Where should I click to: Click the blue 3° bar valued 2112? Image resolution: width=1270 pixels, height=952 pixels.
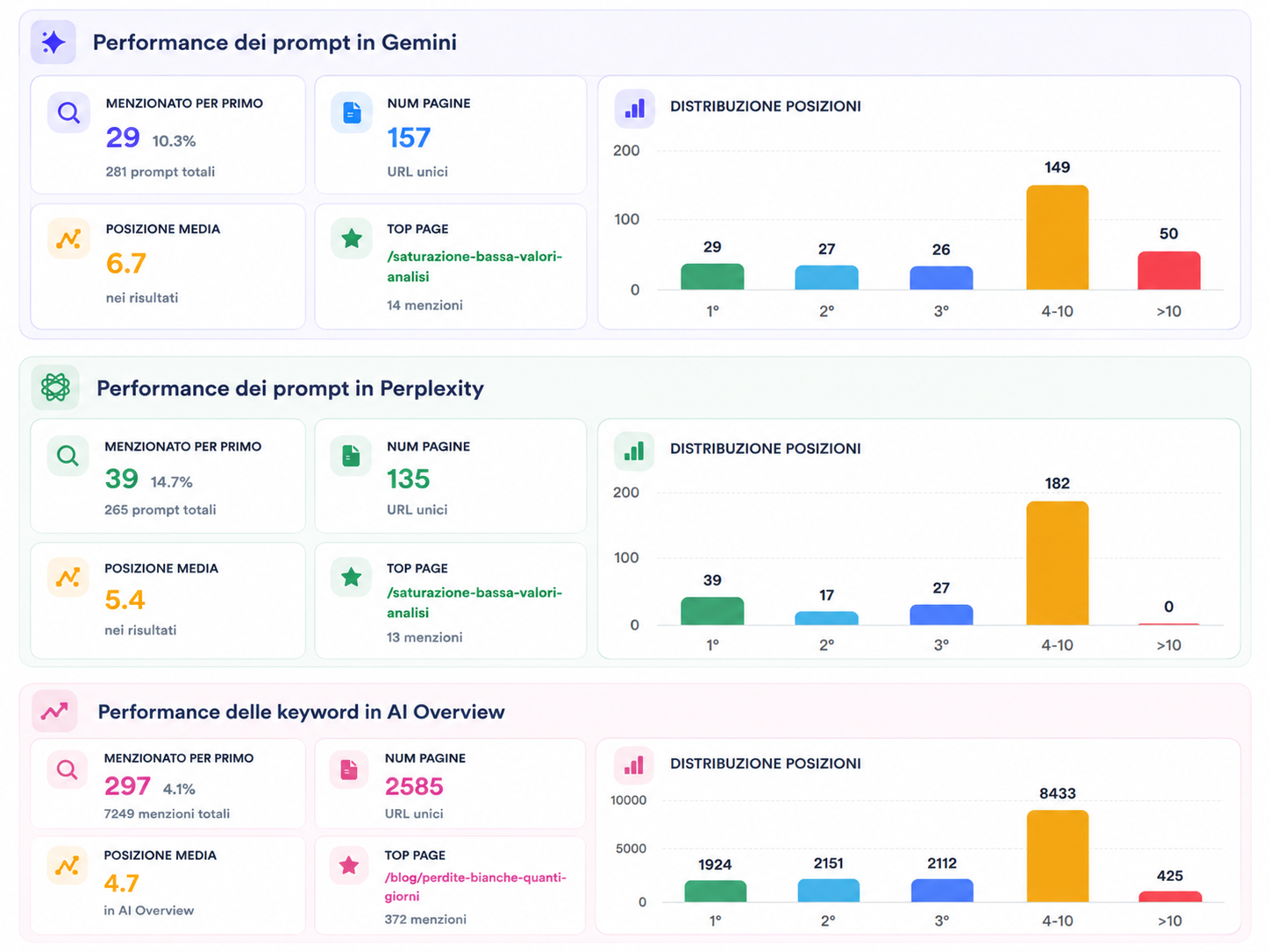point(942,891)
